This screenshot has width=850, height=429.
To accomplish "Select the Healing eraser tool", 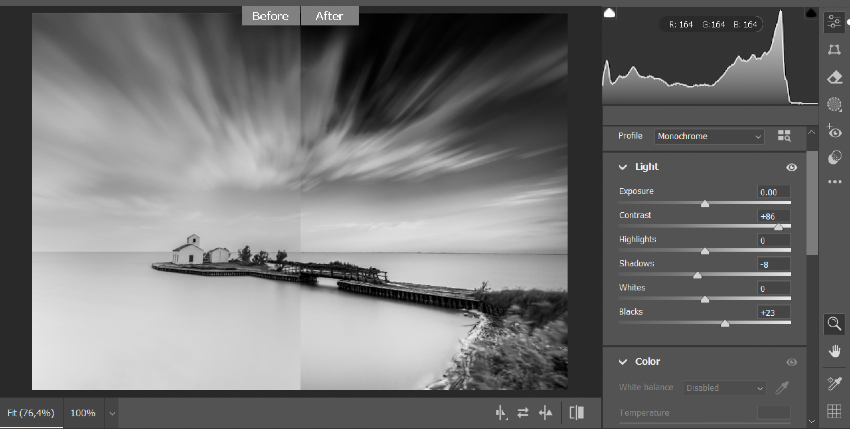I will (x=834, y=78).
